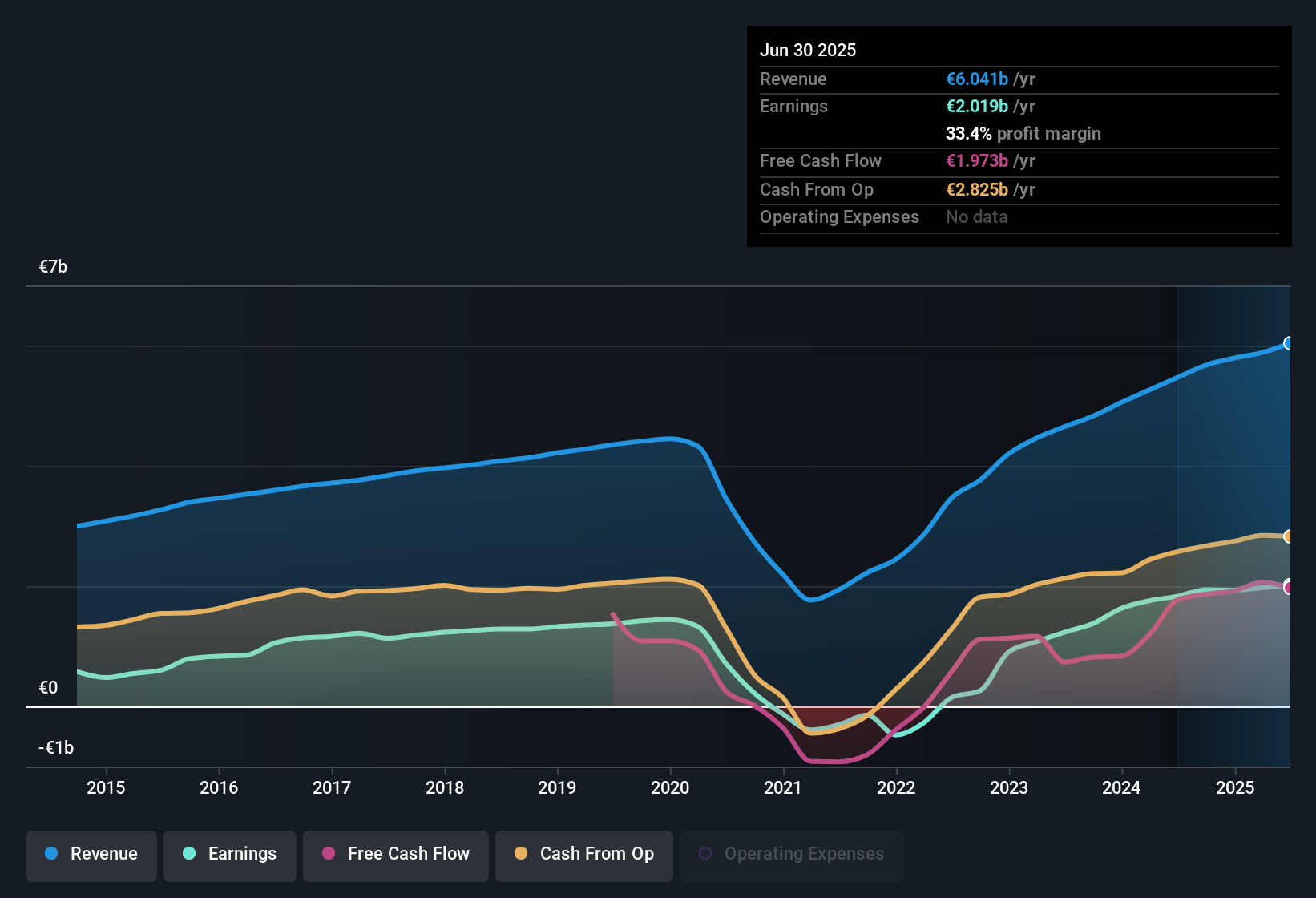
Task: Click the hollow Operating Expenses legend circle
Action: tap(704, 854)
